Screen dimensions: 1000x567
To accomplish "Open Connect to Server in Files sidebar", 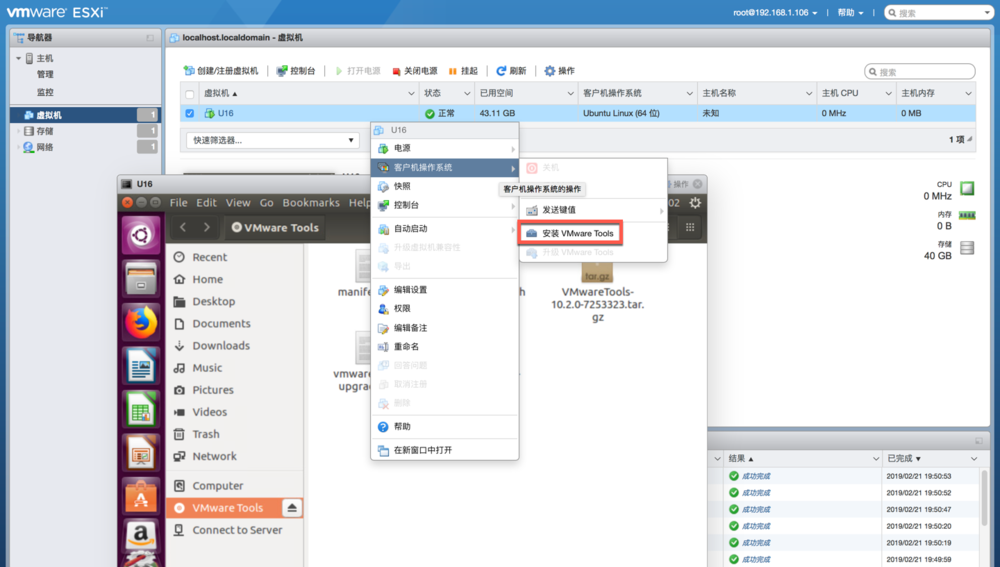I will pyautogui.click(x=237, y=530).
